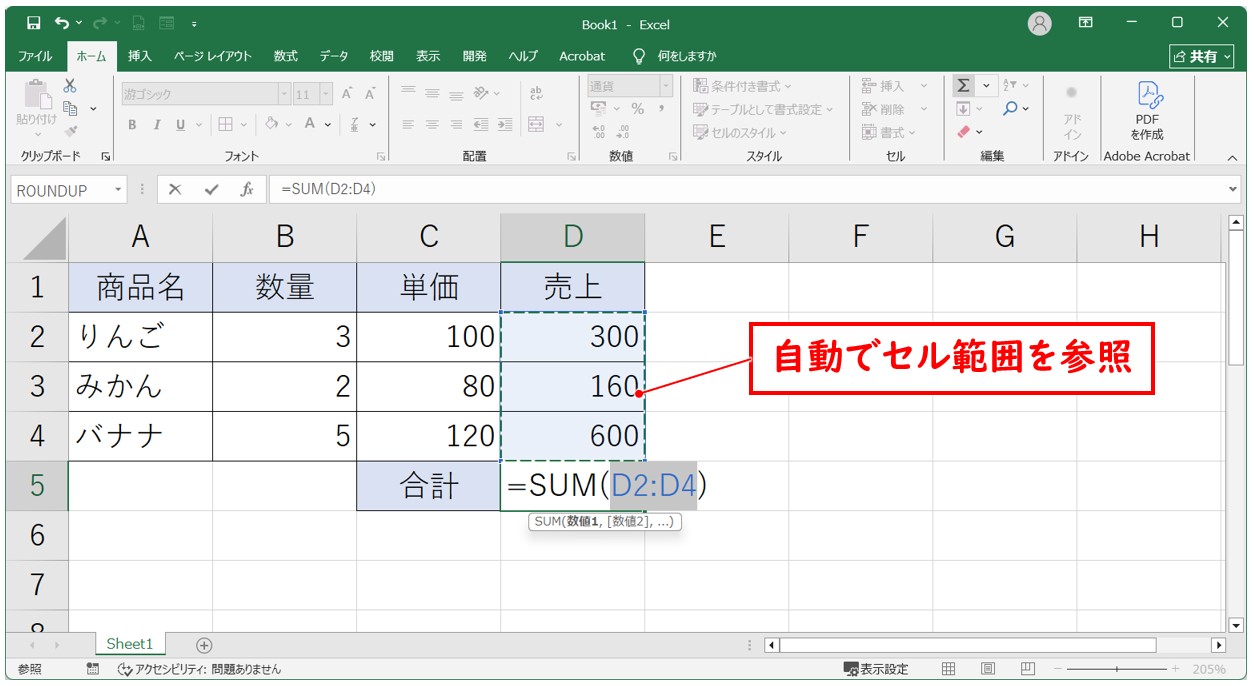Toggle Underline formatting button
This screenshot has width=1254, height=686.
click(181, 124)
